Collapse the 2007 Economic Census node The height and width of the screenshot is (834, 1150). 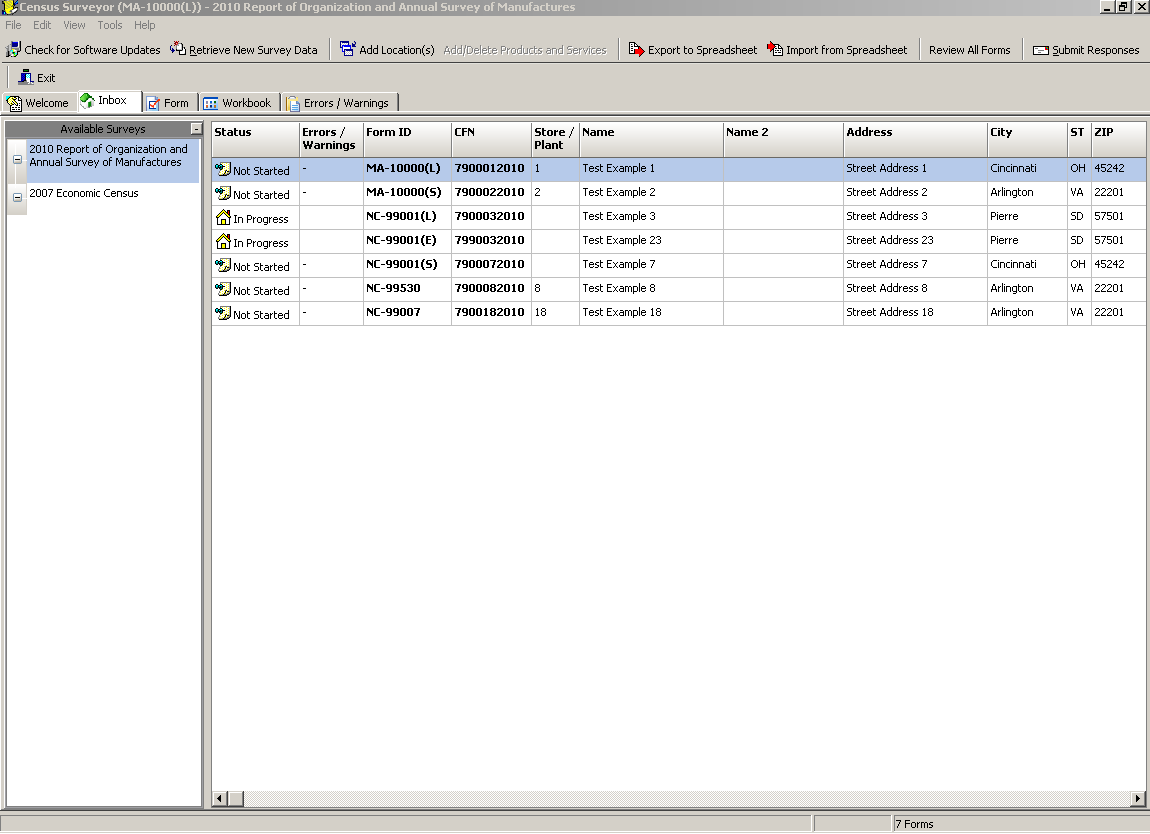coord(17,198)
